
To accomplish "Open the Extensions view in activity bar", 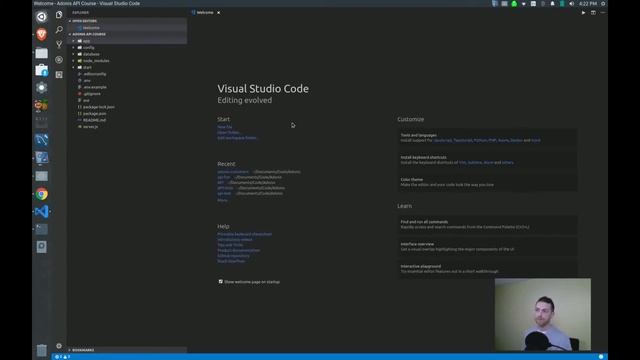I will (59, 75).
